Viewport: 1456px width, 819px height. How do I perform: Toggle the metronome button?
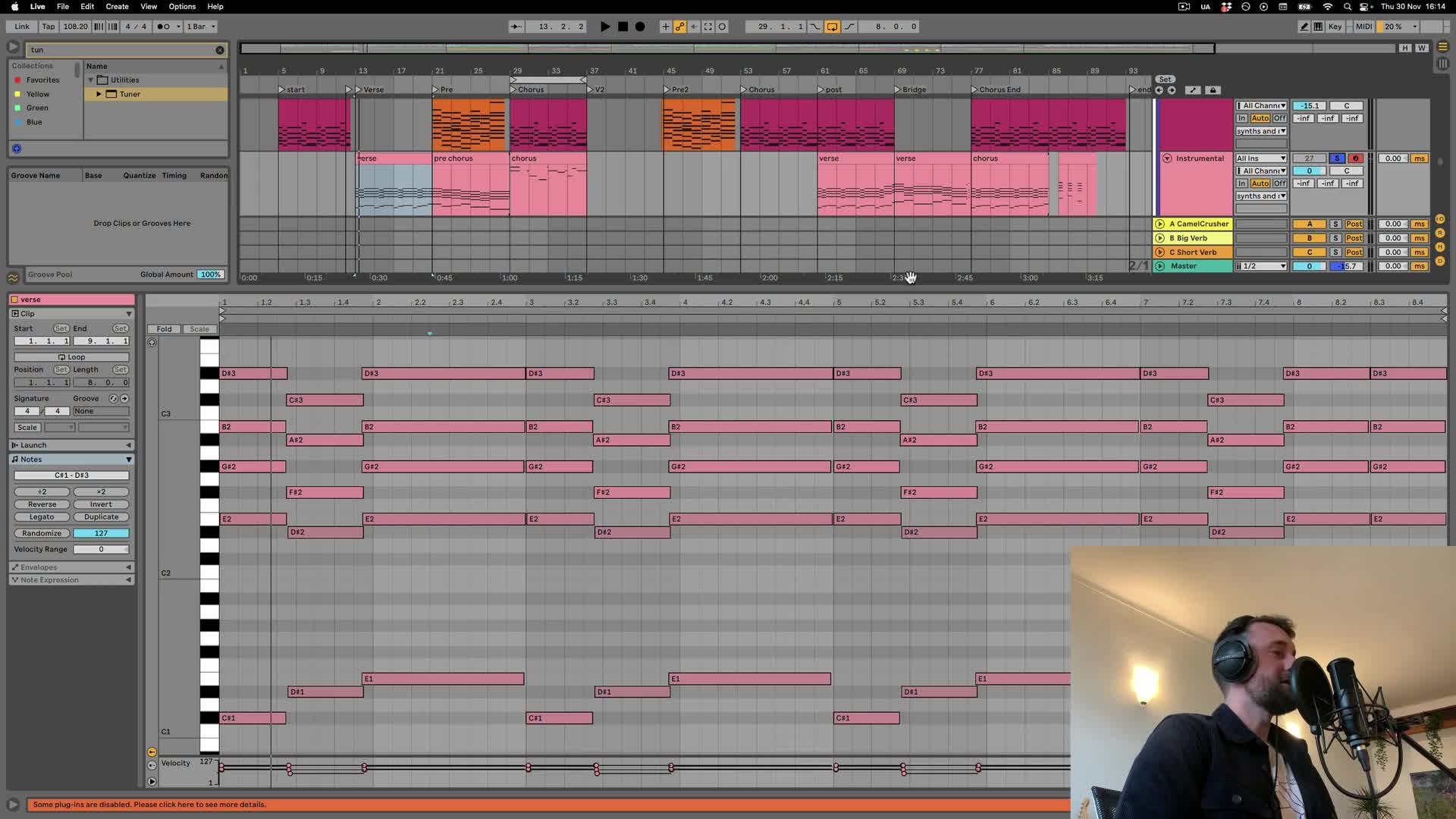[x=163, y=27]
